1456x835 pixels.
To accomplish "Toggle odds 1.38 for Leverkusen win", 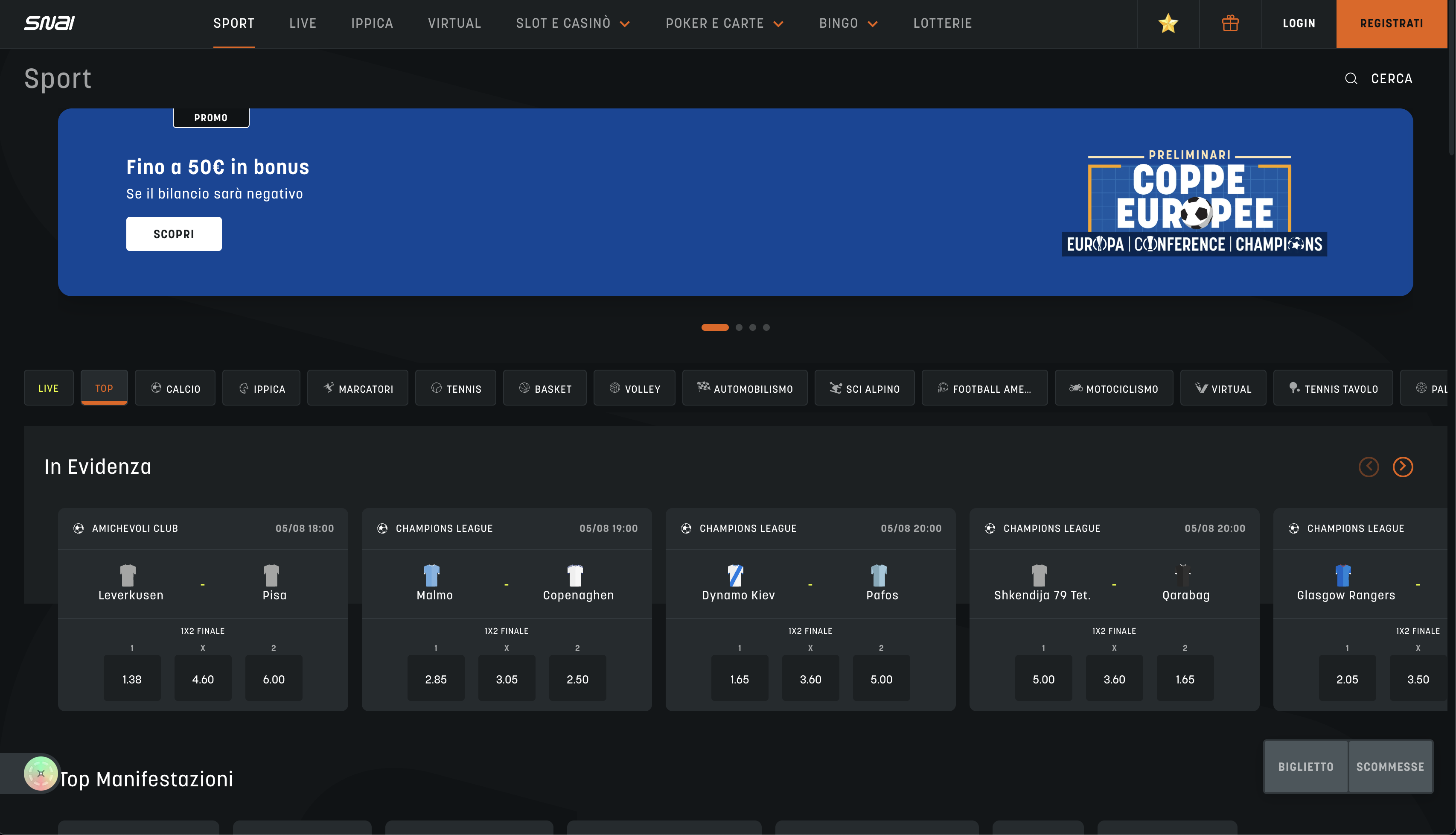I will pos(132,678).
